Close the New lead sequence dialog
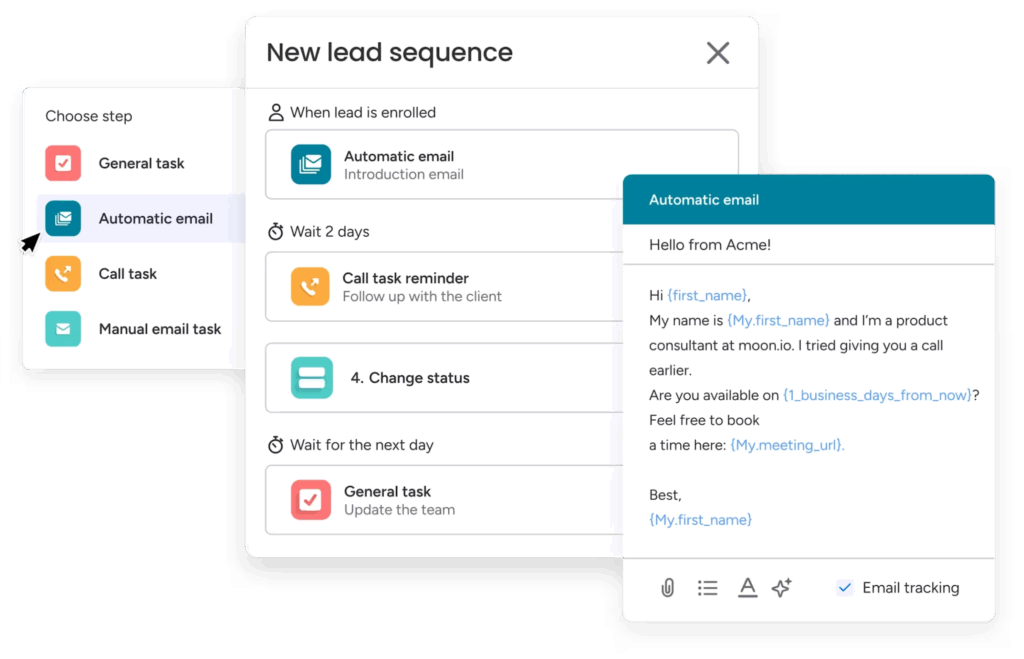The width and height of the screenshot is (1024, 659). (717, 53)
